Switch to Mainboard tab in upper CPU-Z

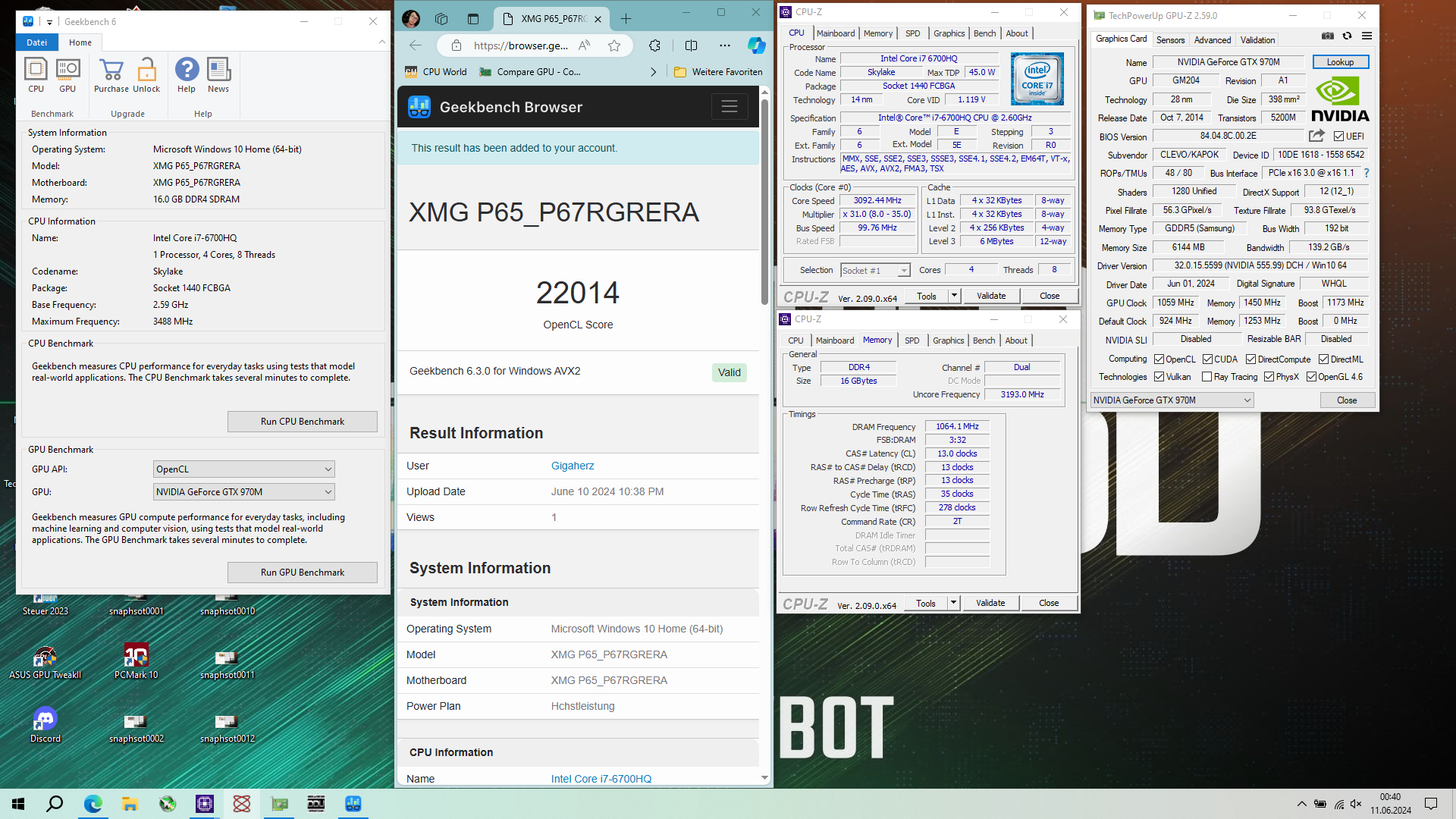[x=836, y=33]
